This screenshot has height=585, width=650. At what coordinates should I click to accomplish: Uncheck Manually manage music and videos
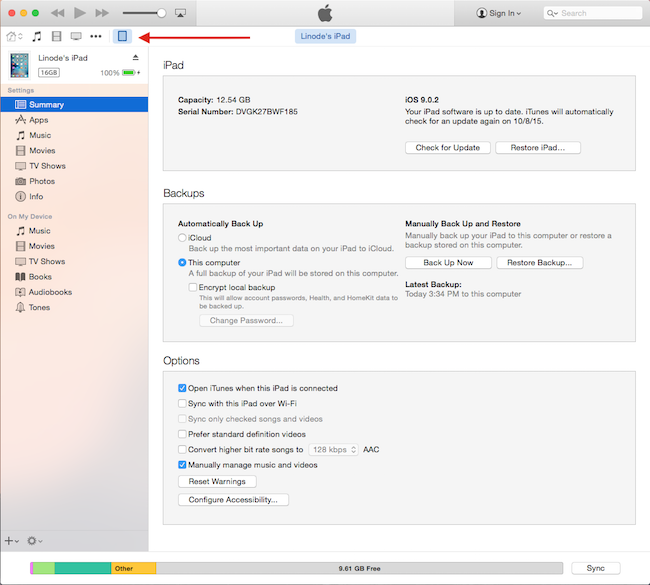tap(182, 465)
